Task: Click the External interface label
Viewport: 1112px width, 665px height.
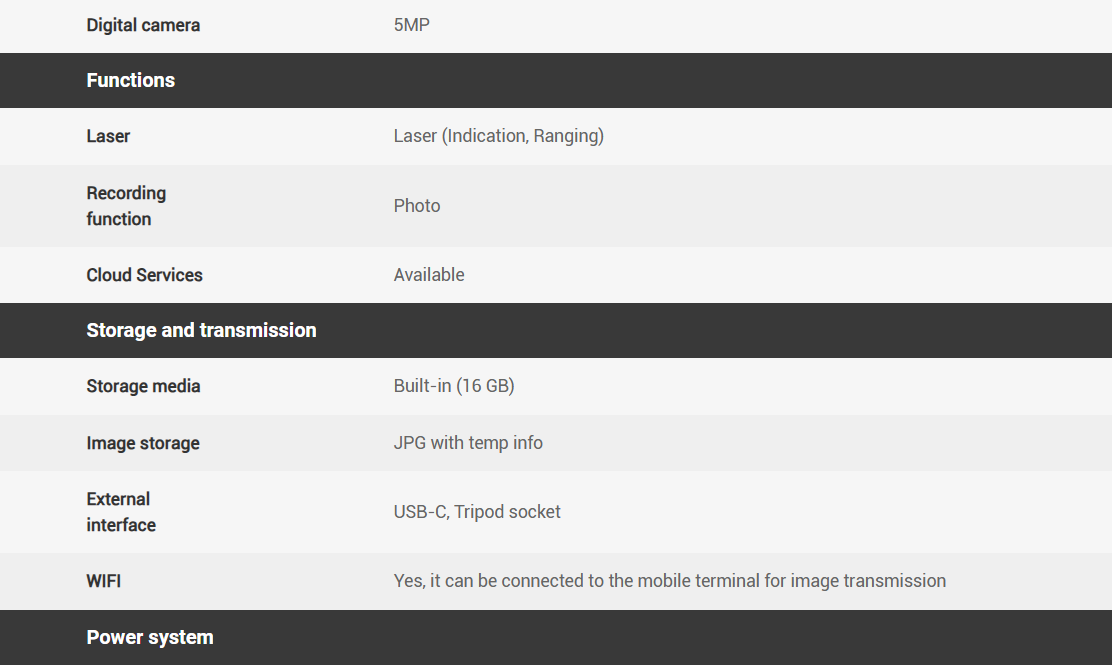Action: click(121, 512)
